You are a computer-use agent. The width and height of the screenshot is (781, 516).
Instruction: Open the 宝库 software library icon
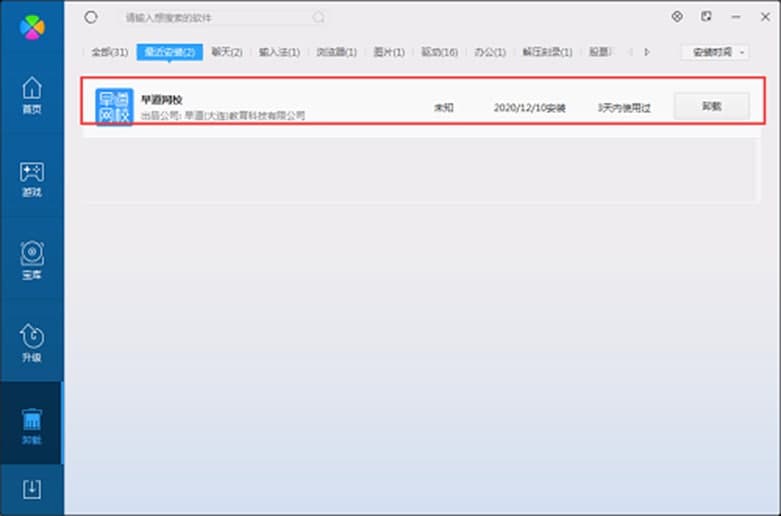pyautogui.click(x=32, y=260)
